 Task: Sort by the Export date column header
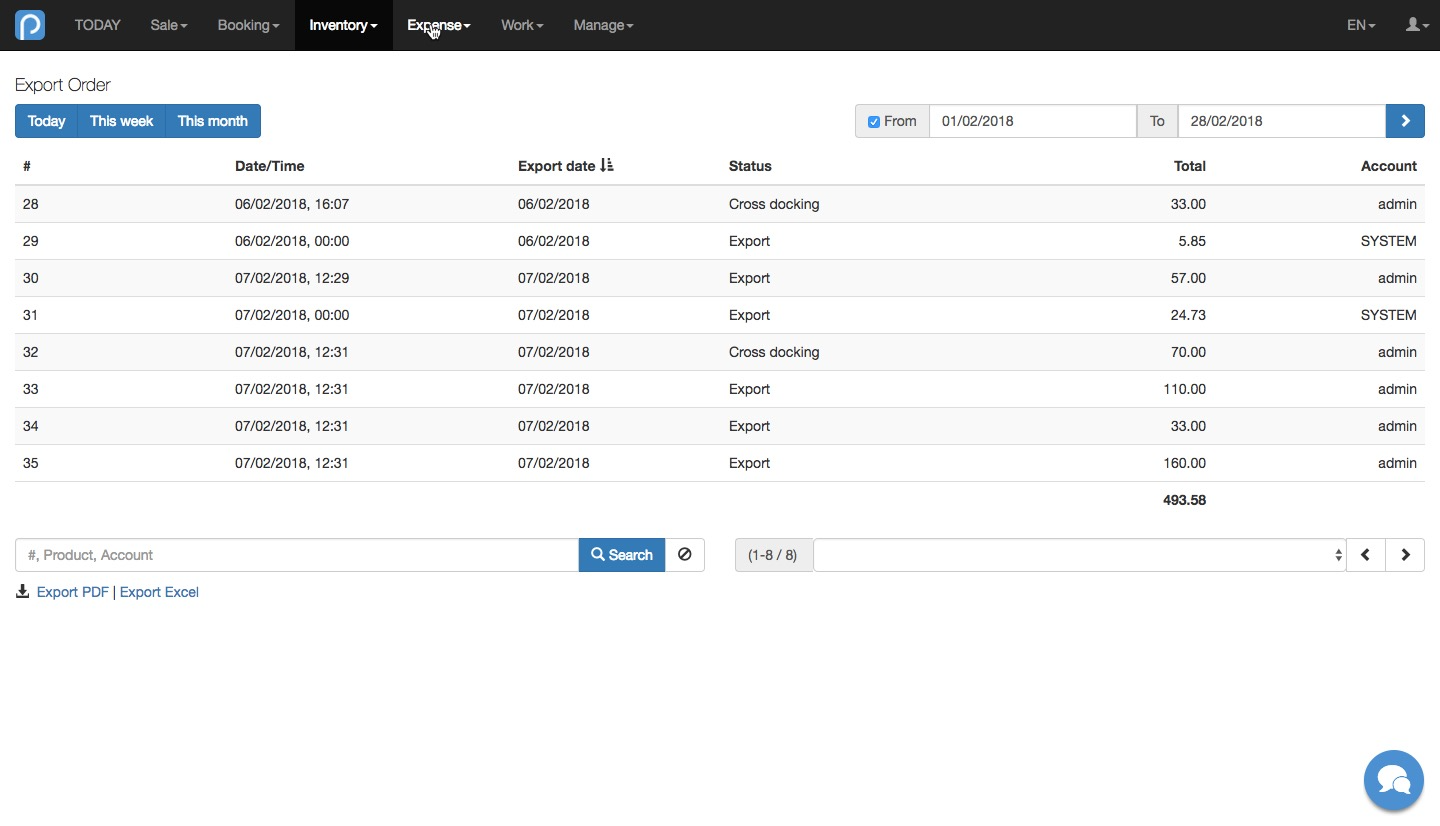[x=566, y=166]
